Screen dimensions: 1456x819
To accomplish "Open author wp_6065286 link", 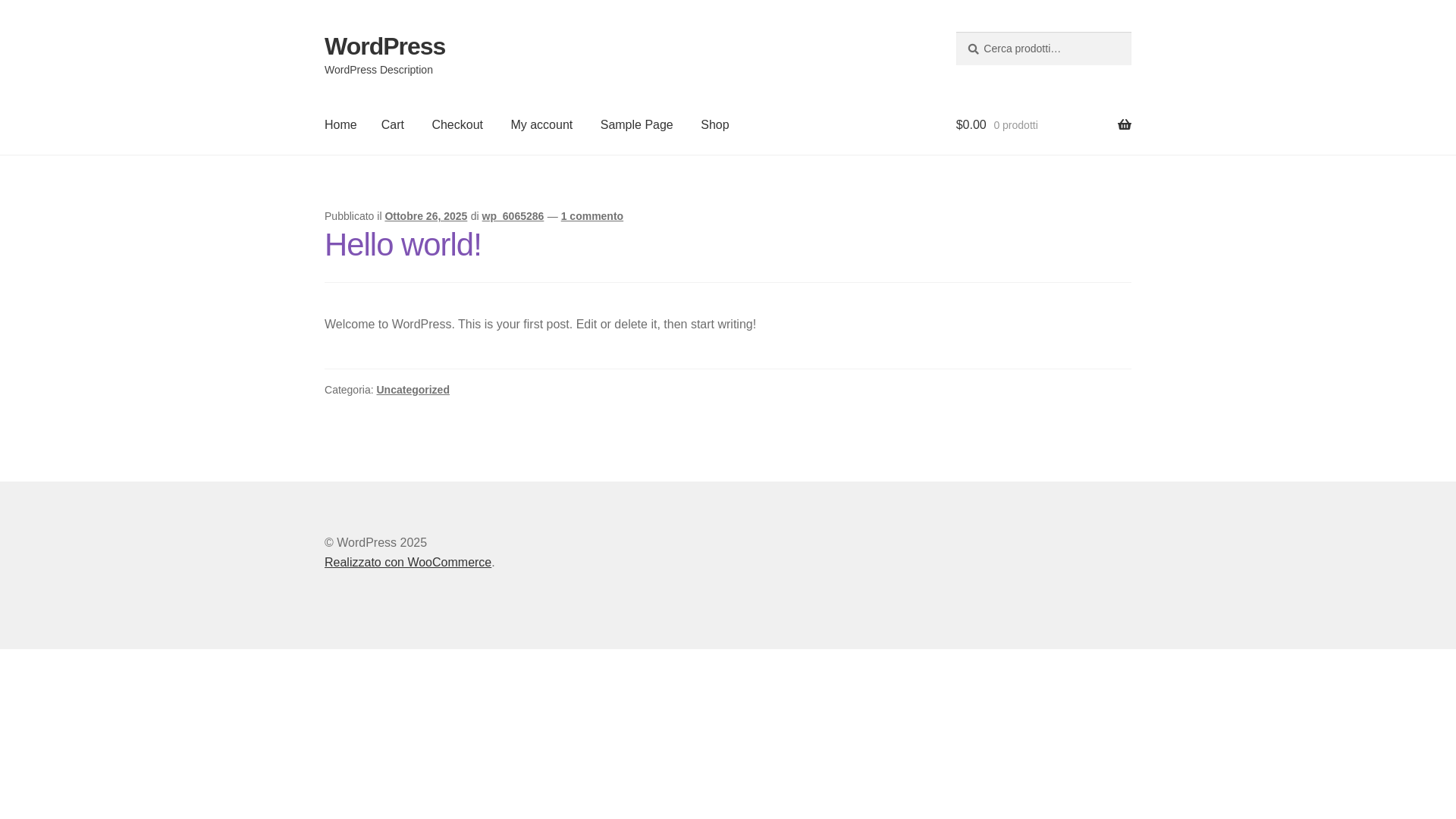I will (513, 216).
